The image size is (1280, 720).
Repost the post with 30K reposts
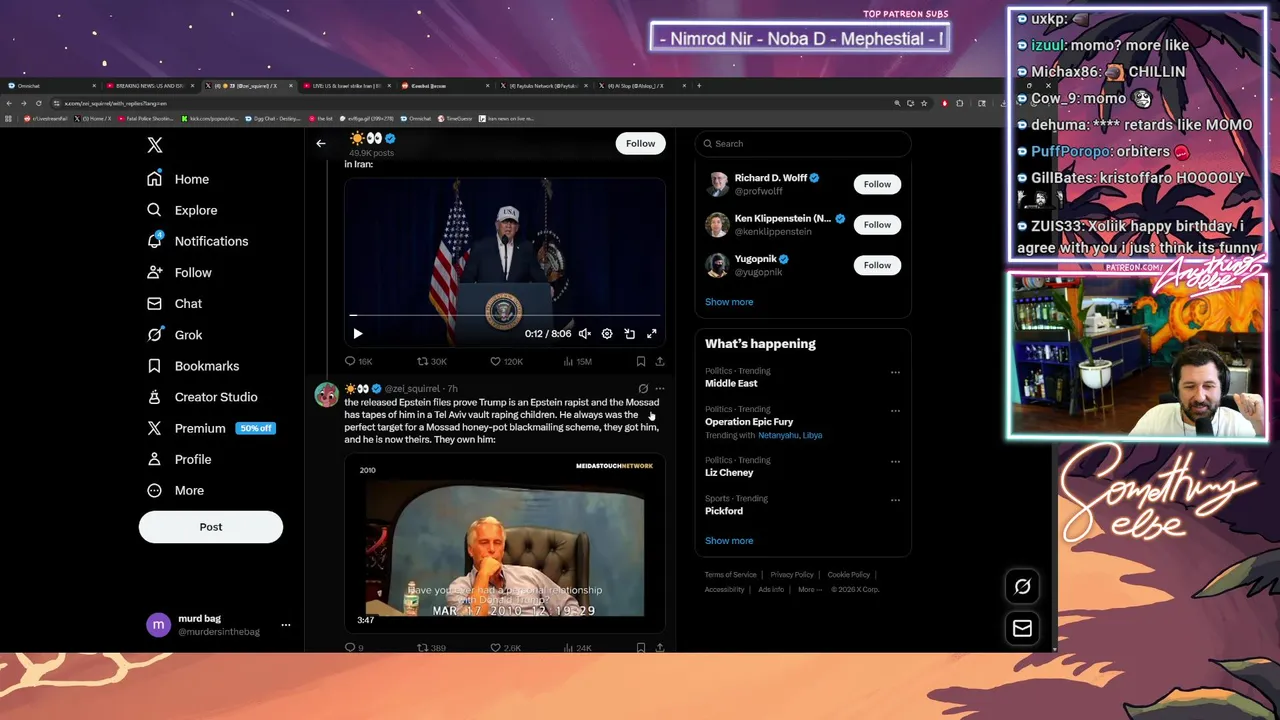pos(432,361)
